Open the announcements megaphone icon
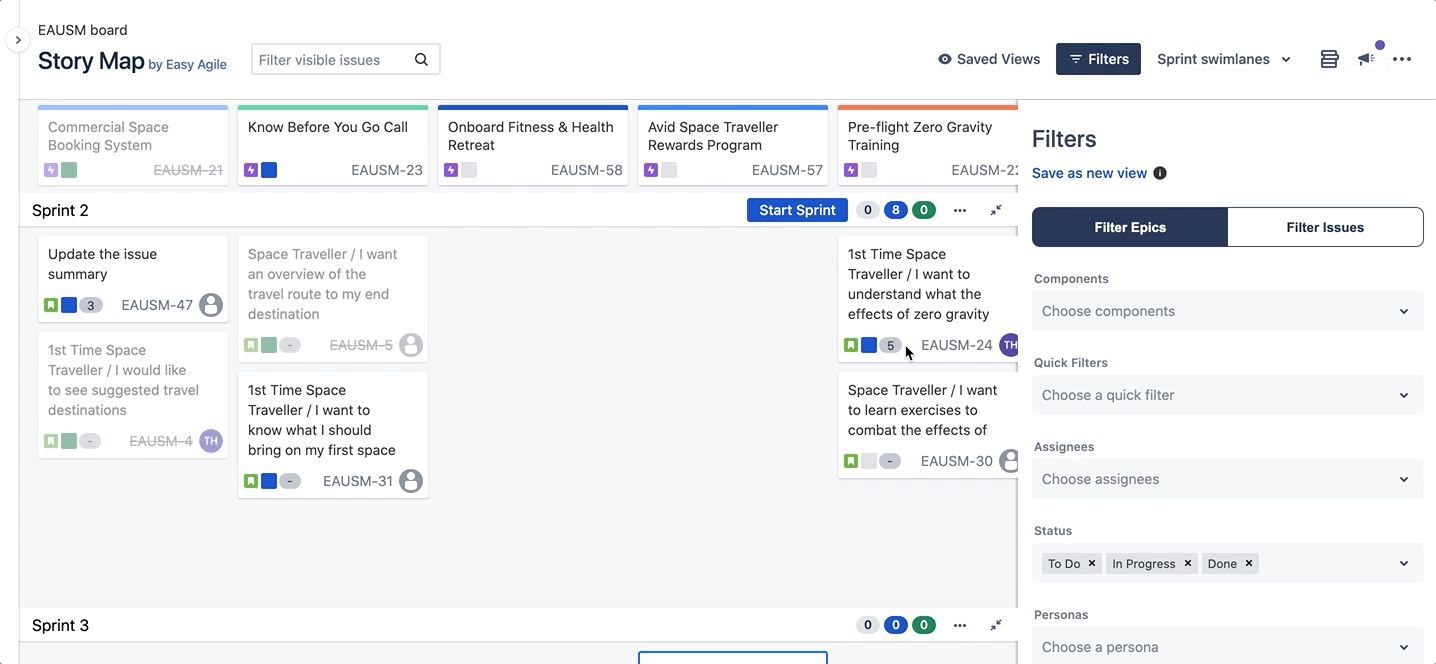This screenshot has height=664, width=1436. (1366, 59)
